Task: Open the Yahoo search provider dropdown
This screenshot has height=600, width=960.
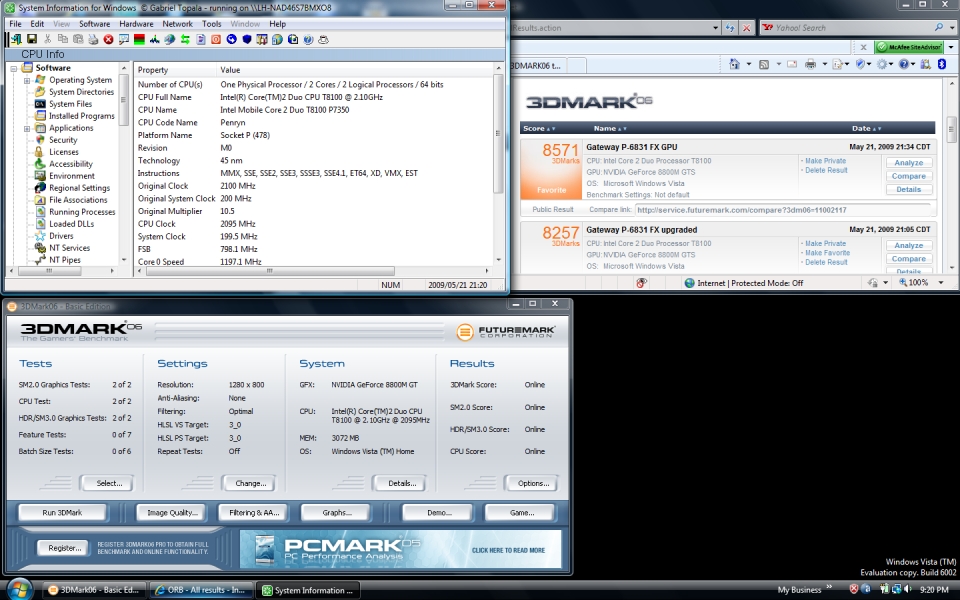Action: (x=951, y=28)
